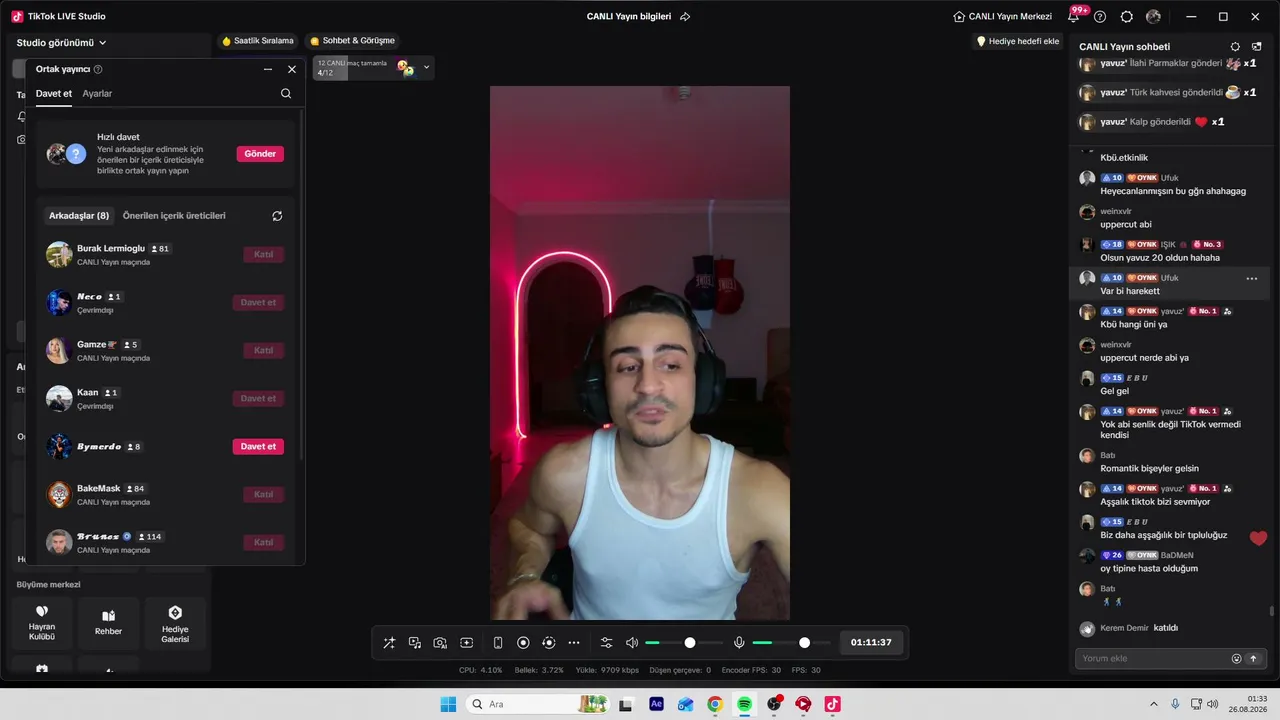Click the add-scene icon in bottom toolbar
Screen dimensions: 1280x720
coord(466,643)
